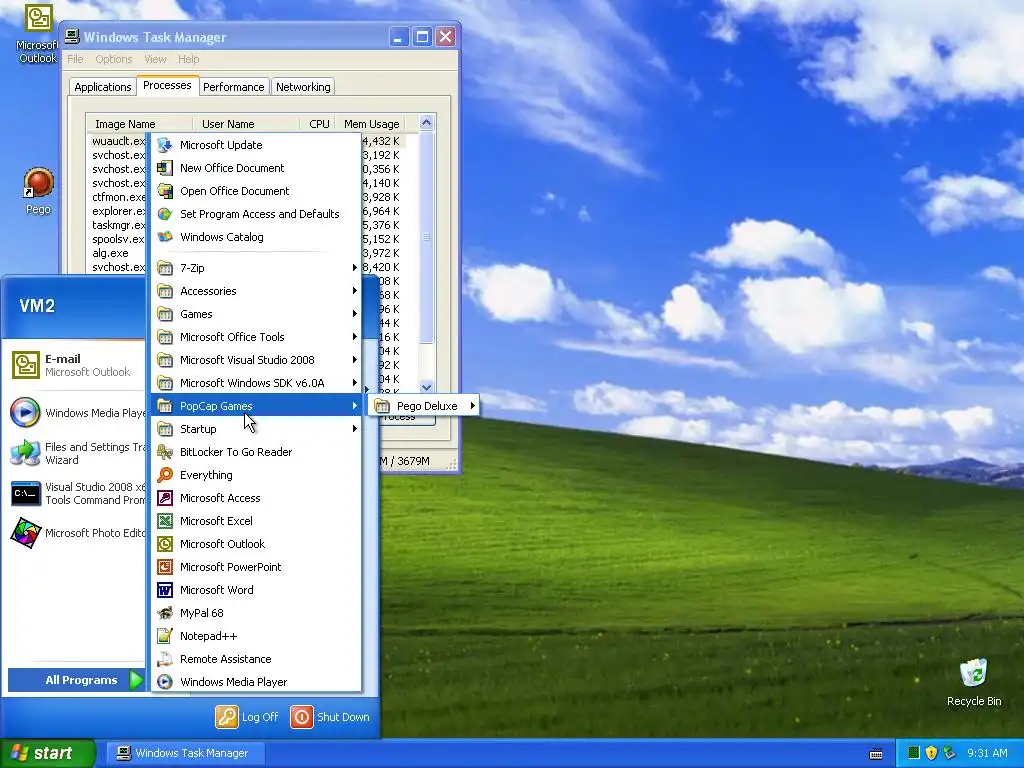Open Microsoft Access
Viewport: 1024px width, 768px height.
256,498
